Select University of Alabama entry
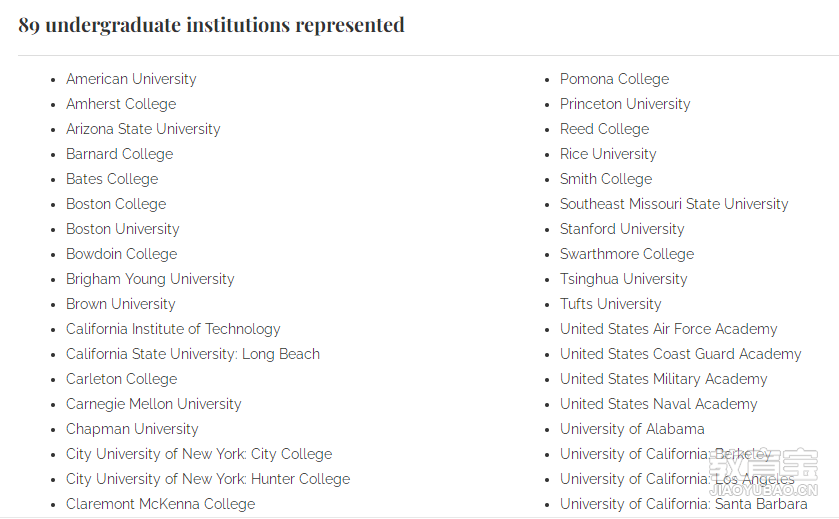 click(632, 429)
